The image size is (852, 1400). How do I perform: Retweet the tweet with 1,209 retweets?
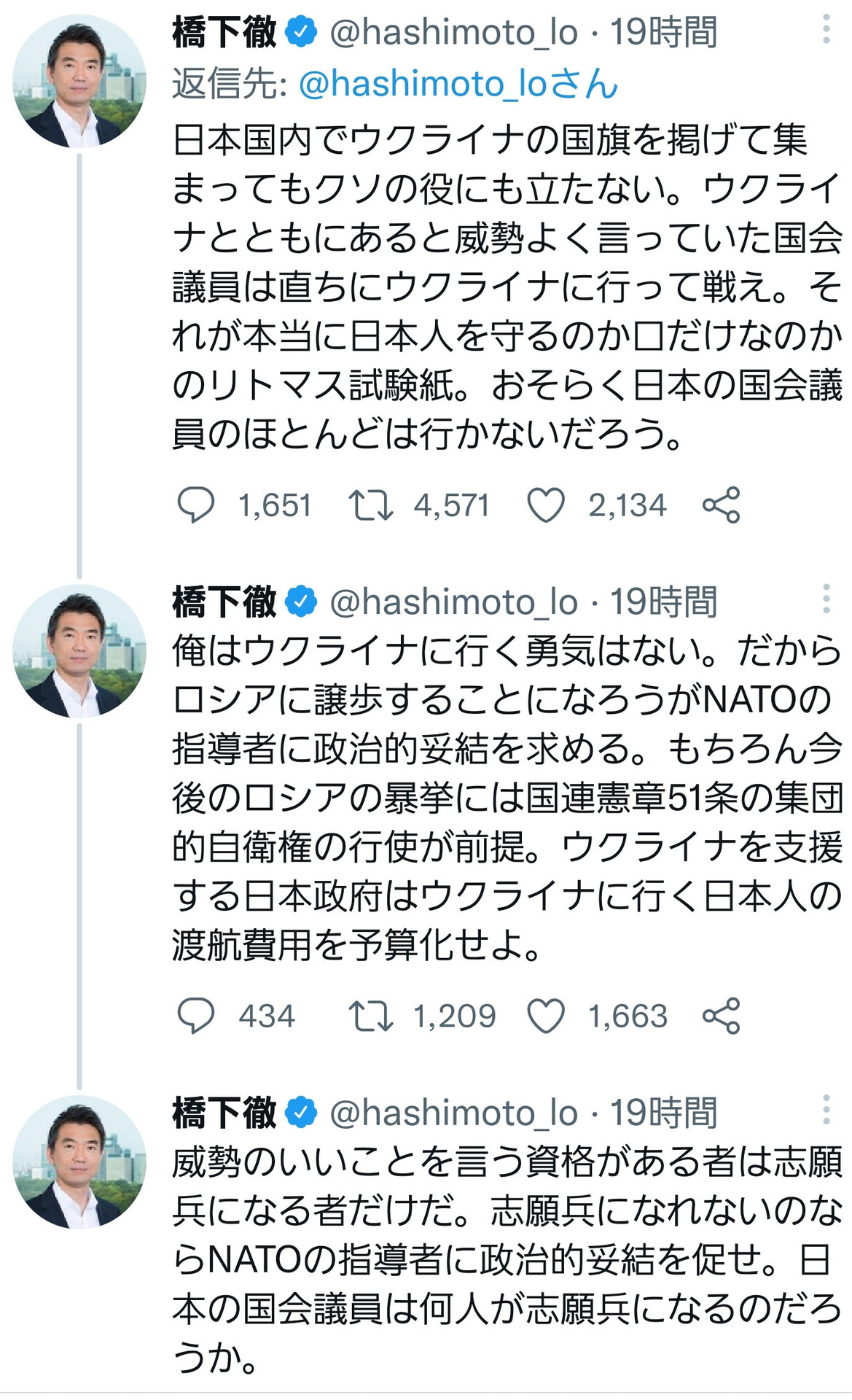click(371, 1016)
